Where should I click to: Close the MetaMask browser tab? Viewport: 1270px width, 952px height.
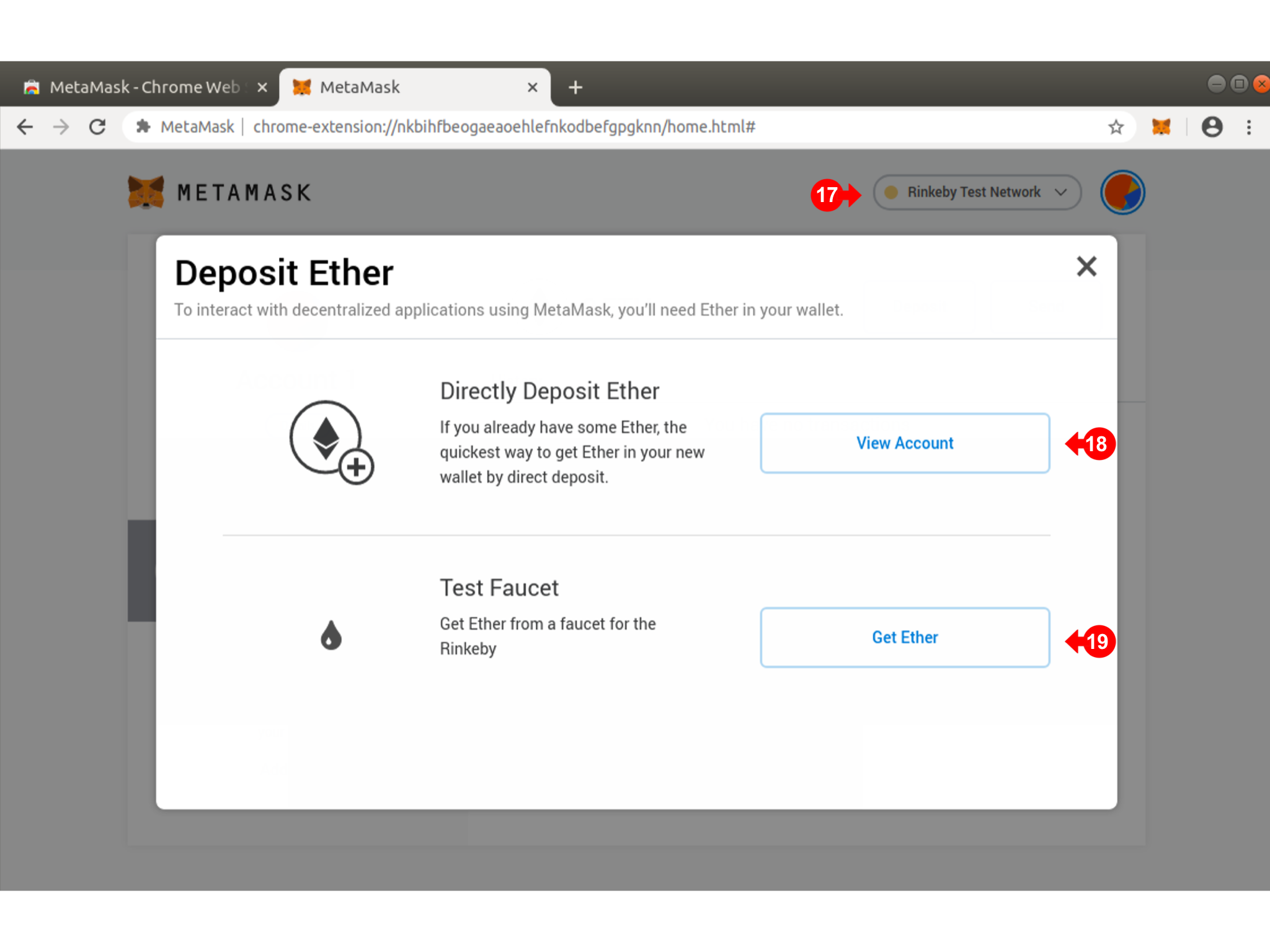pos(532,87)
